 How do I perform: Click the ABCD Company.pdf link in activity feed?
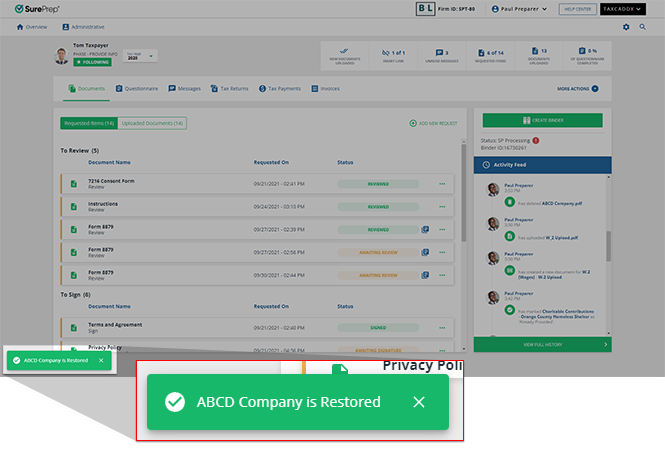point(562,204)
